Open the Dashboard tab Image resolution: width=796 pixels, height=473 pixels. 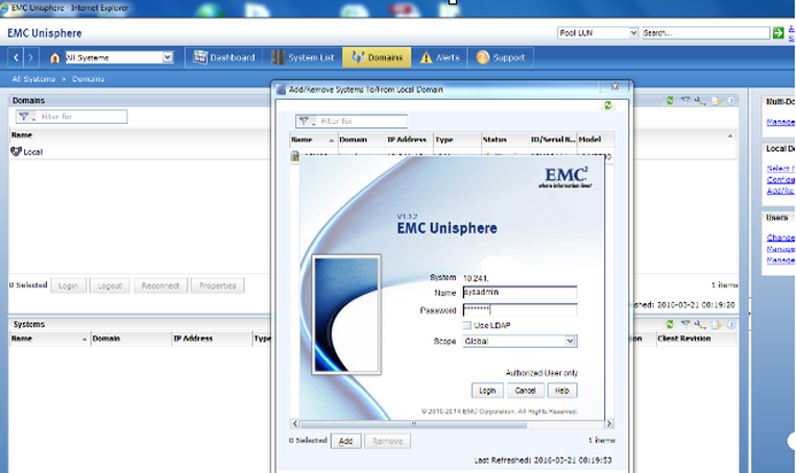click(x=224, y=57)
